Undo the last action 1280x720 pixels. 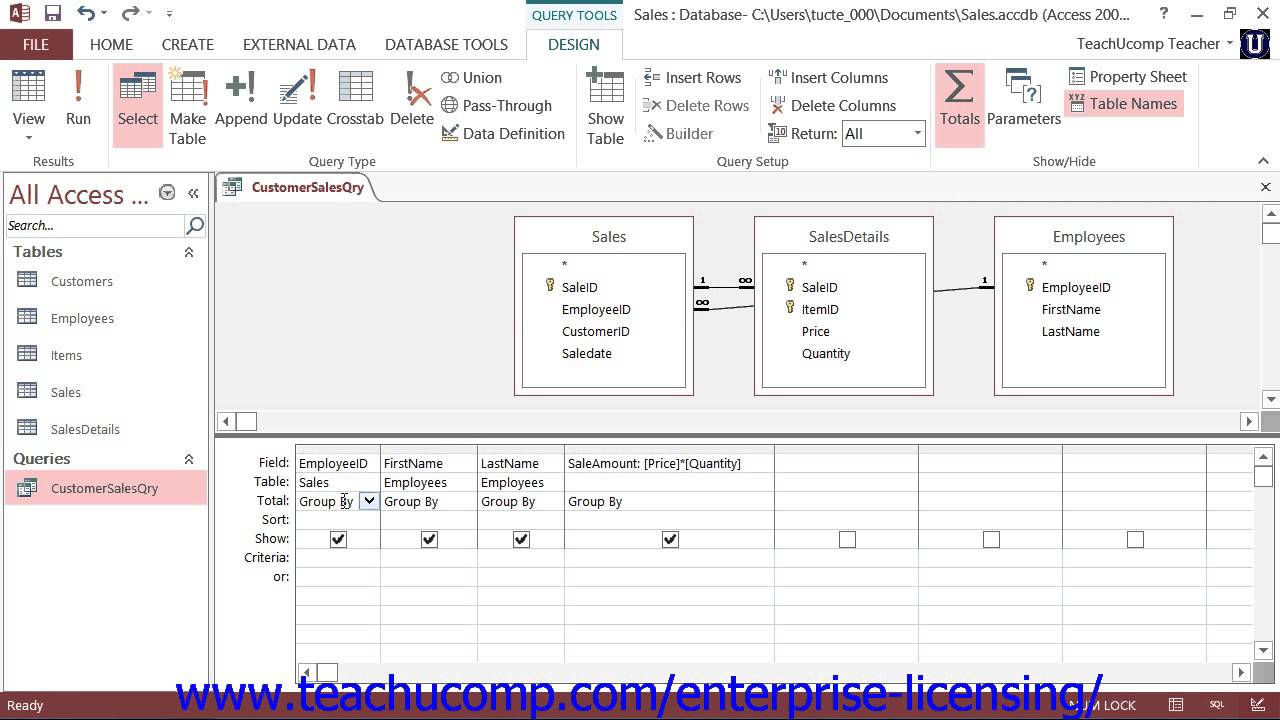(x=86, y=14)
